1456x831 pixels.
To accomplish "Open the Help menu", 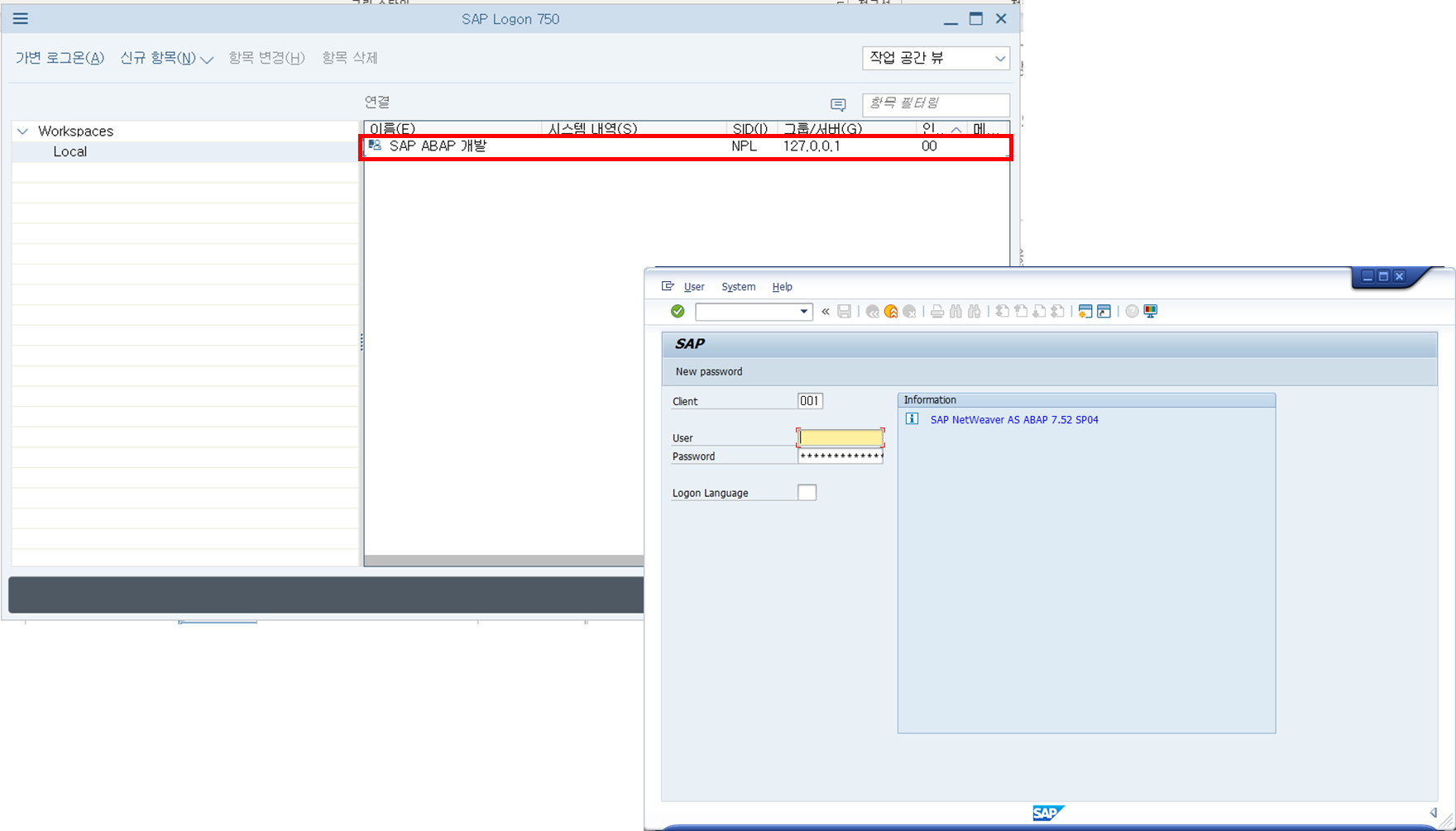I will pos(782,287).
